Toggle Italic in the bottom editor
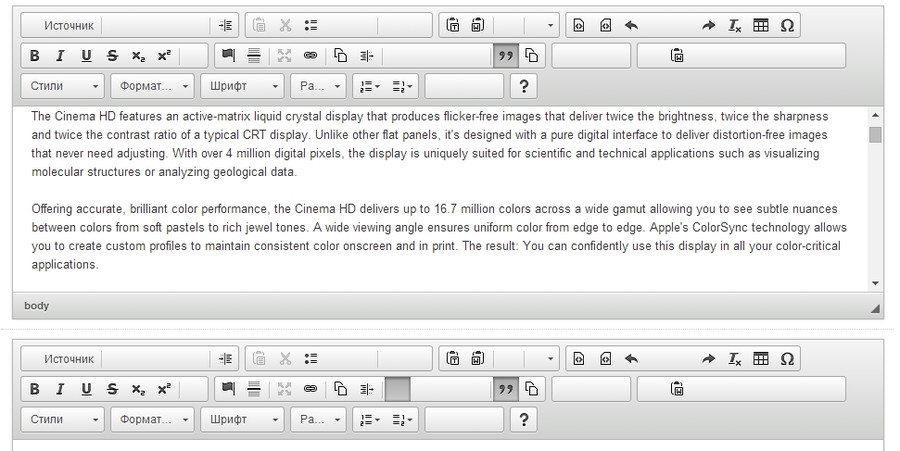This screenshot has height=451, width=900. point(60,389)
